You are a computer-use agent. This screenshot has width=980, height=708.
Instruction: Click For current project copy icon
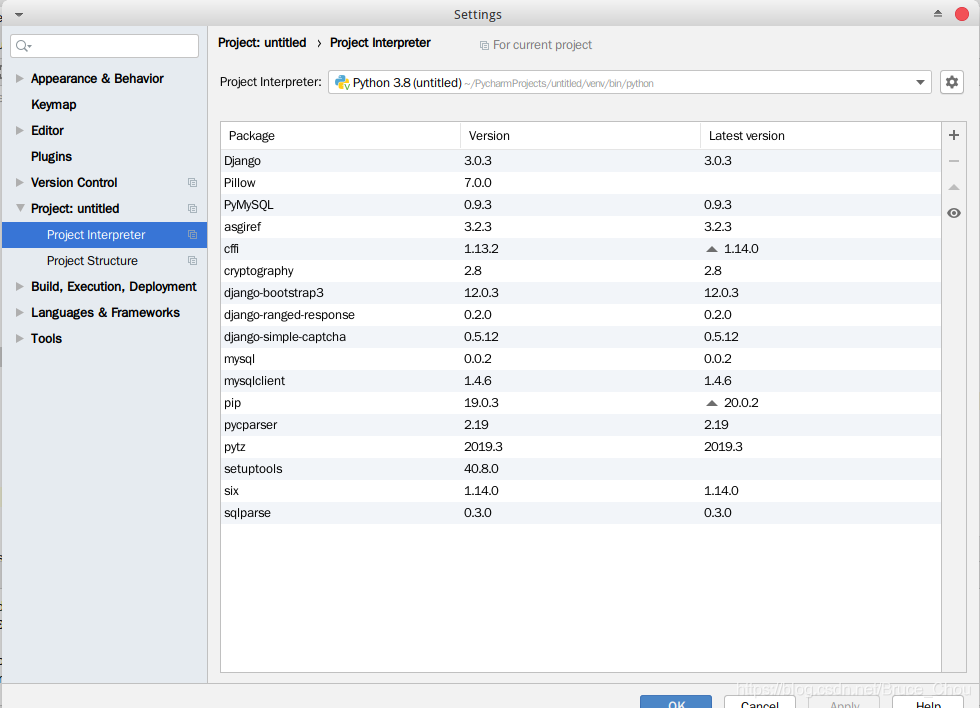[484, 45]
